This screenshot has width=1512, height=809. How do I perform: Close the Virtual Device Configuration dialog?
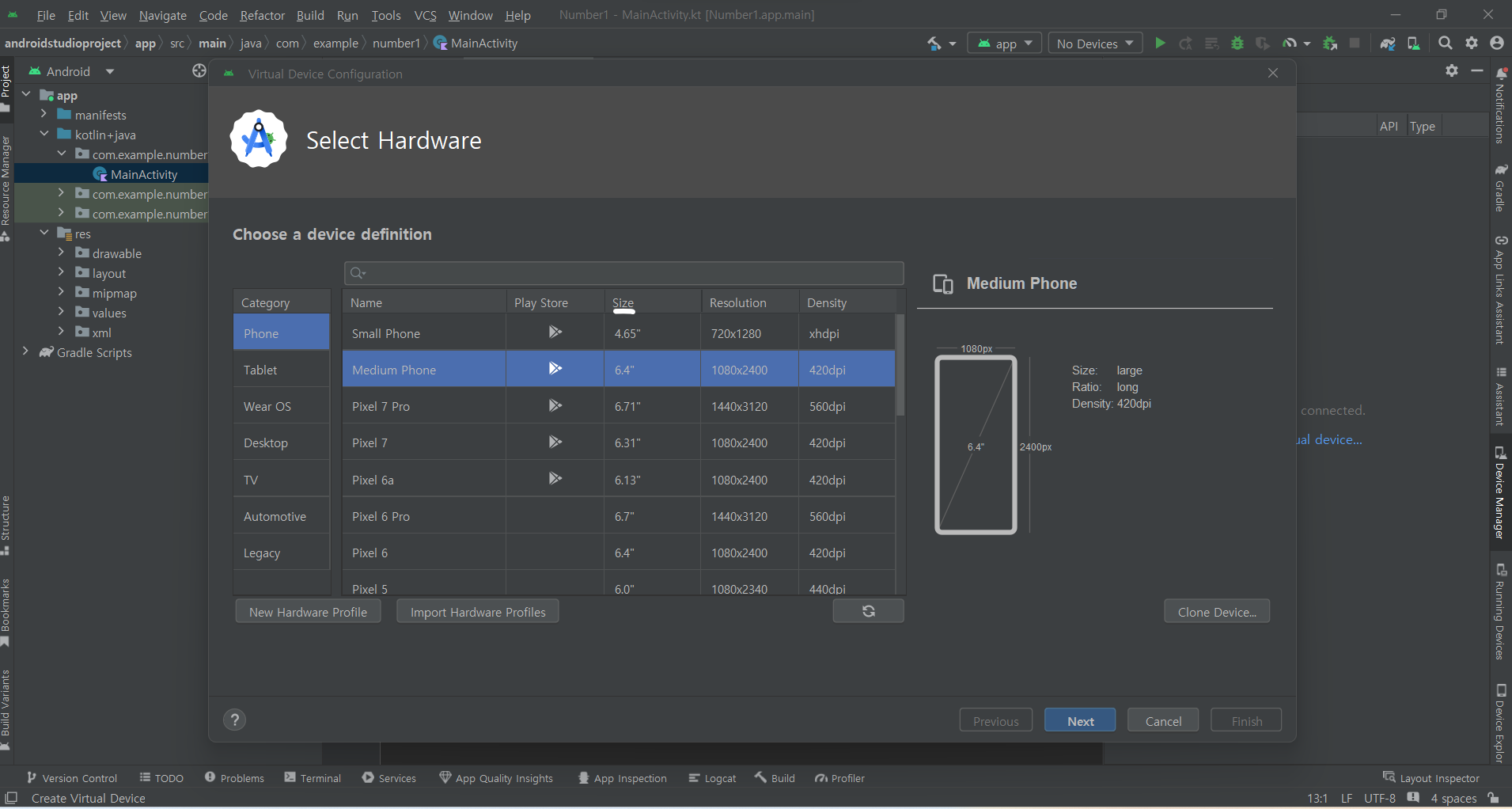coord(1273,73)
